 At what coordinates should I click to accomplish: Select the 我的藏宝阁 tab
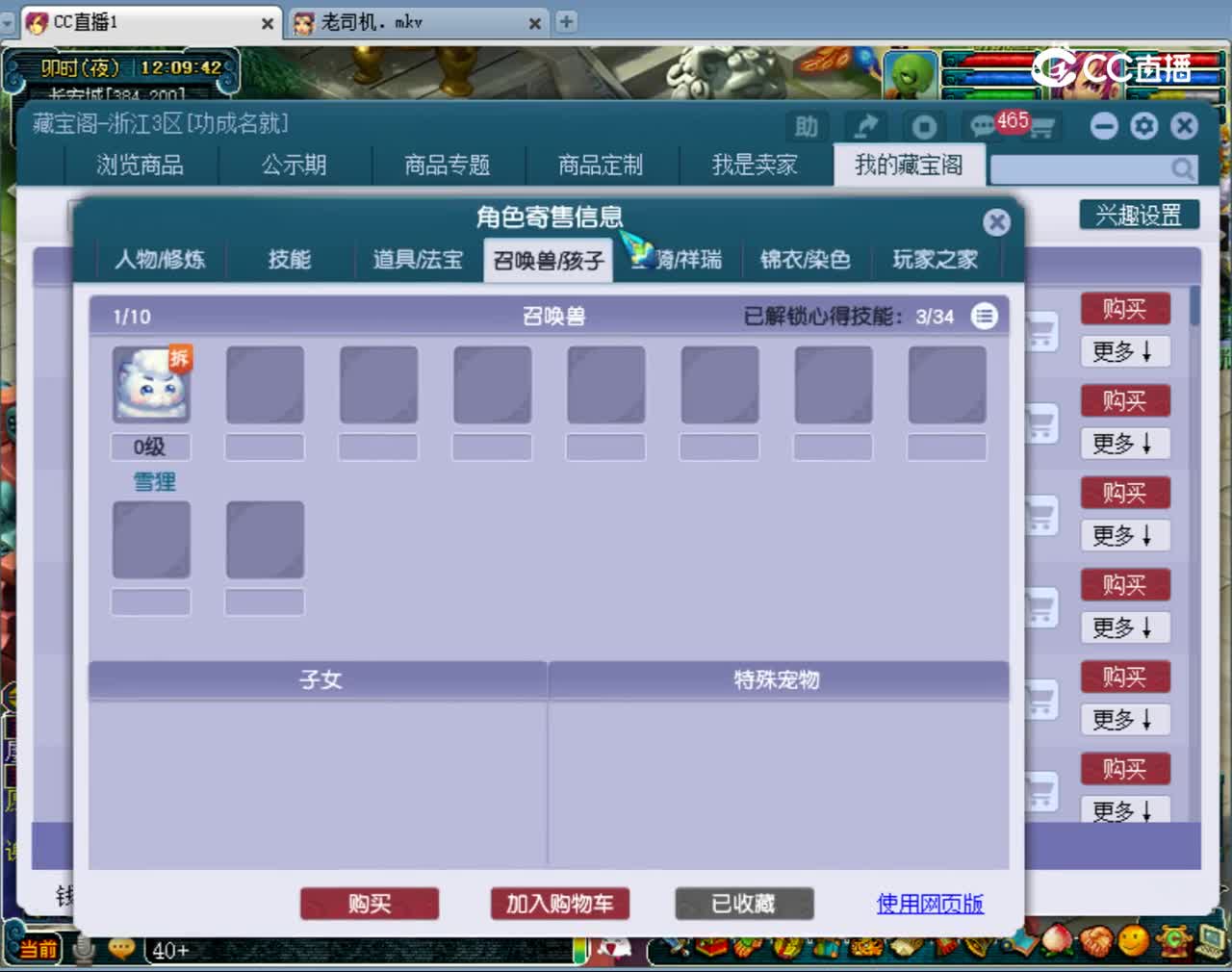pyautogui.click(x=910, y=165)
